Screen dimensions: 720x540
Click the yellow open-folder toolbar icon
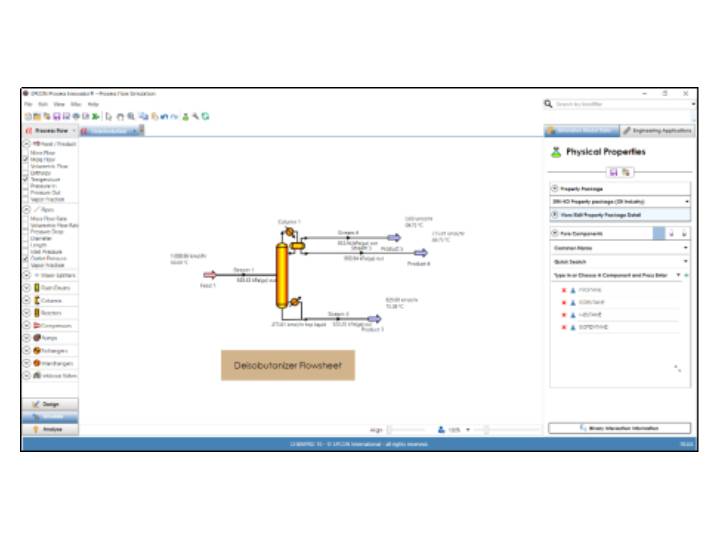(x=37, y=117)
